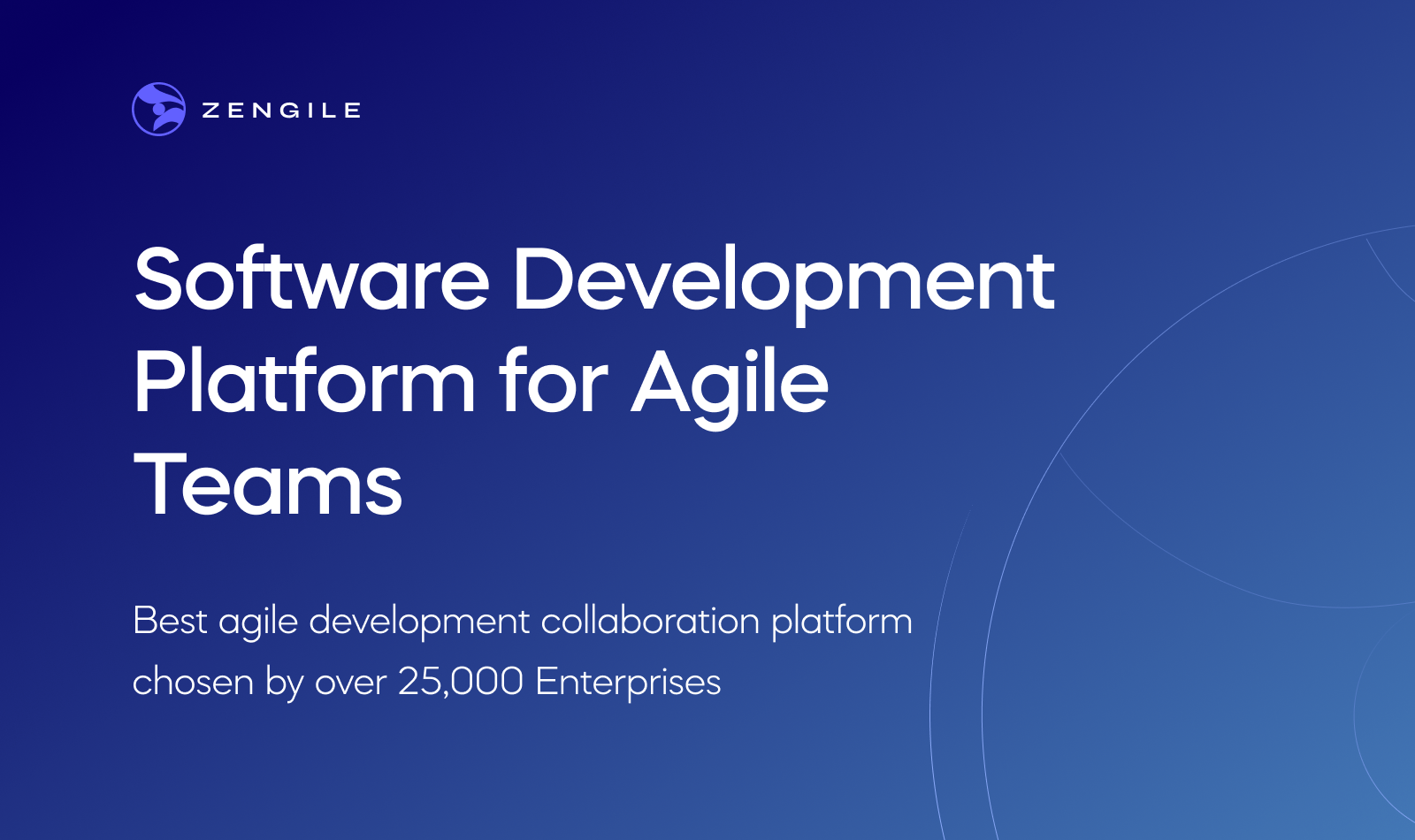
Task: Click the heading word "Teams"
Action: (268, 485)
